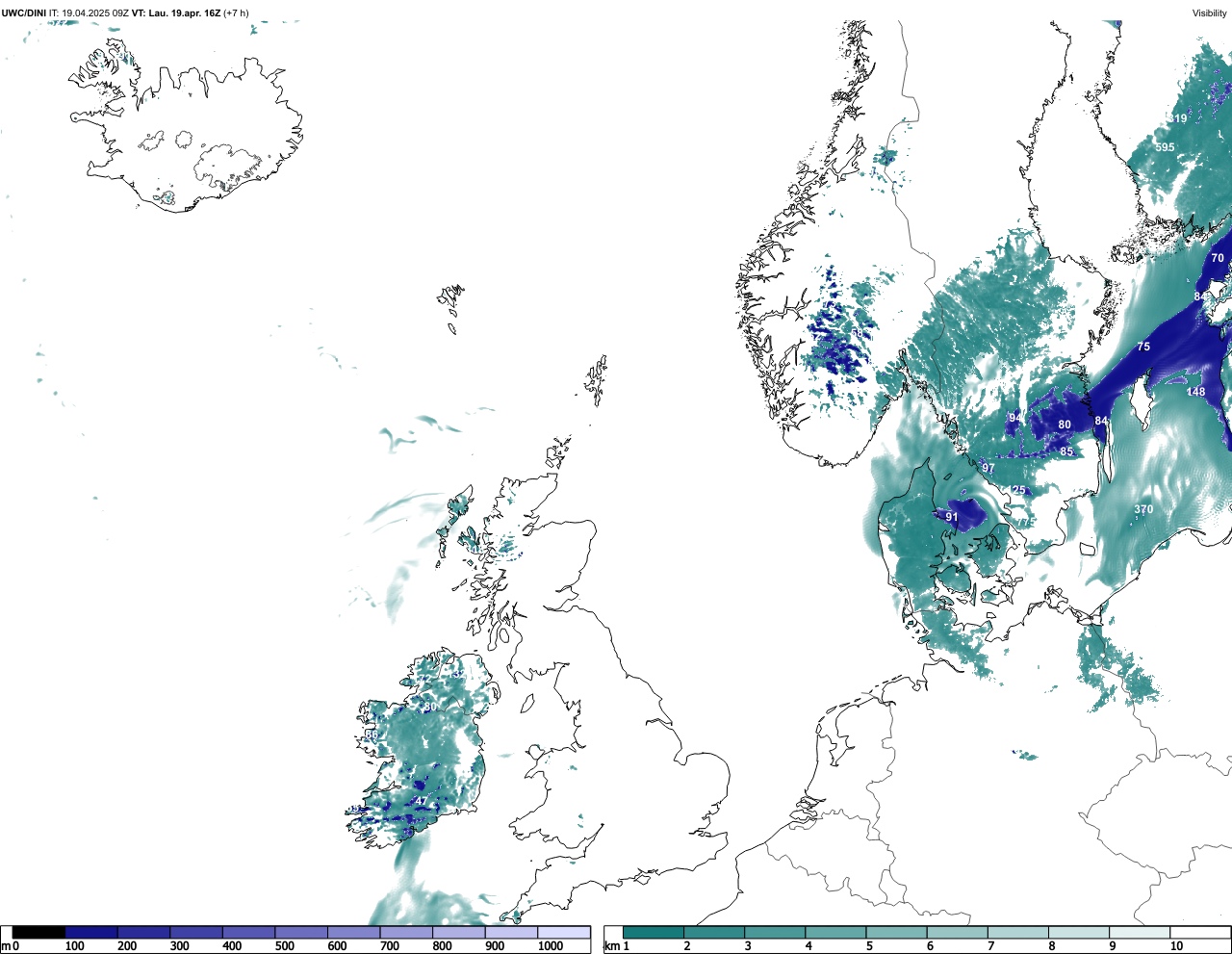Click the '319' visibility value in northeast
The width and height of the screenshot is (1232, 954).
(x=1177, y=119)
